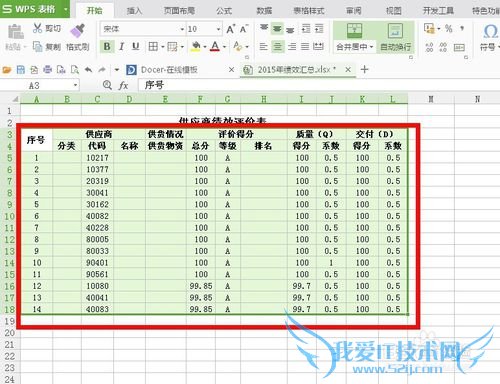Toggle Bold formatting
The height and width of the screenshot is (384, 500).
[107, 47]
